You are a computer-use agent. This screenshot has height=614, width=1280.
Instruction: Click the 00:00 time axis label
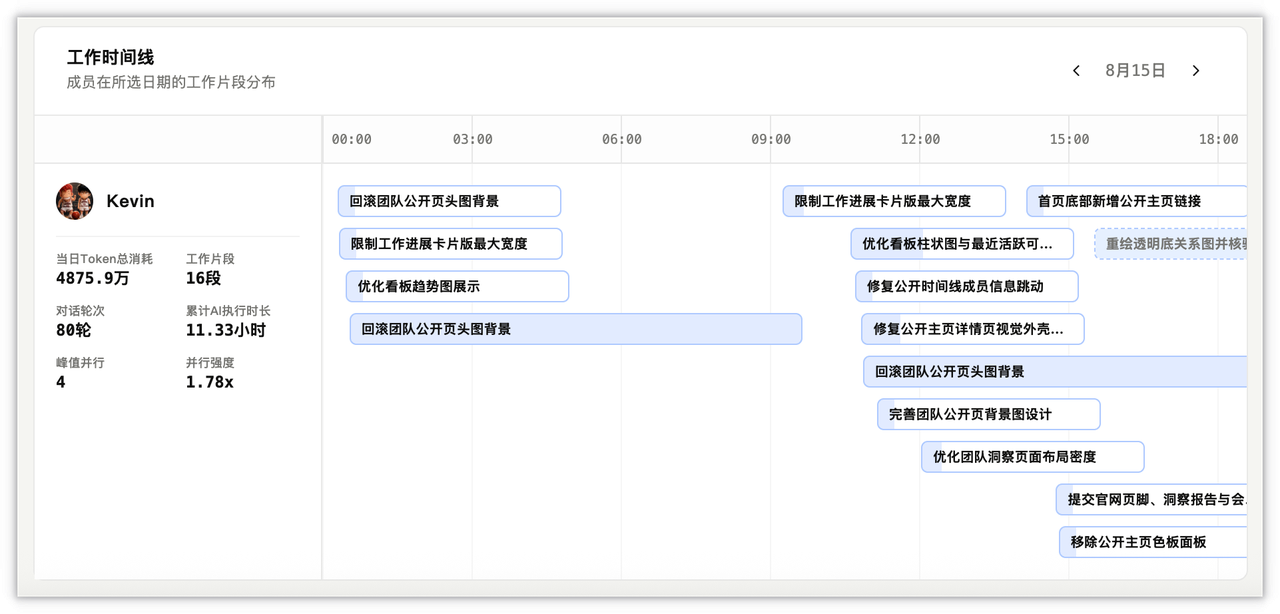351,139
